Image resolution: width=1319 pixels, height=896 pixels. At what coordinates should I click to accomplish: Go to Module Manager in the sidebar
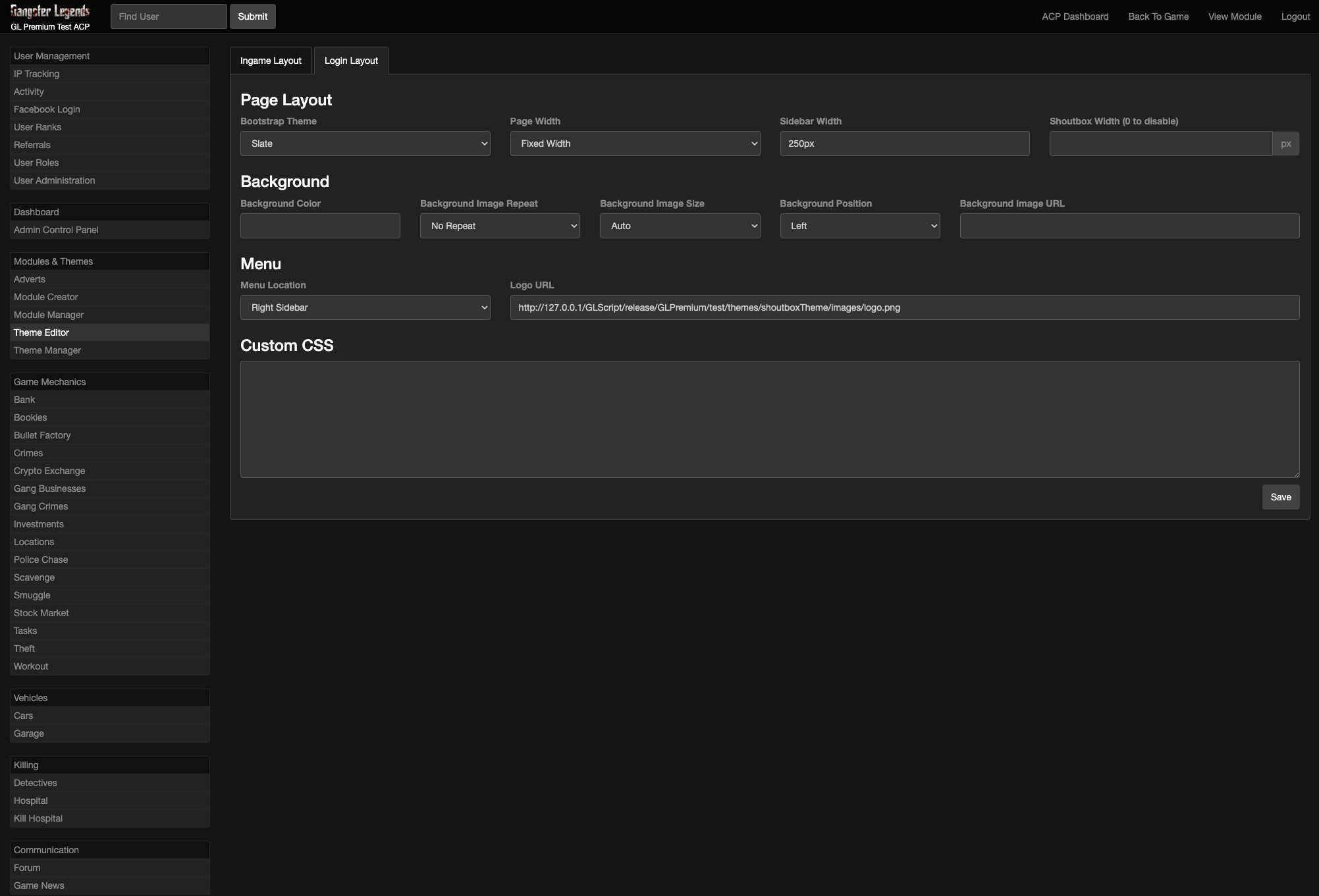[x=49, y=315]
